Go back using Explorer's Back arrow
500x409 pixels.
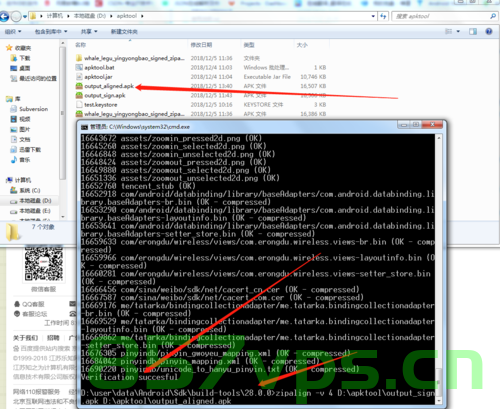click(x=4, y=16)
